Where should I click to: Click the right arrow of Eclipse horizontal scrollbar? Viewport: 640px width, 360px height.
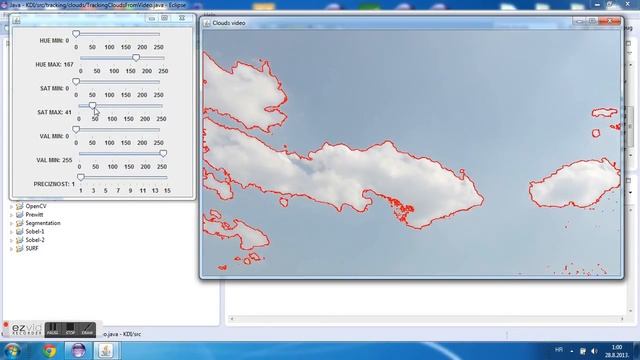tap(622, 319)
